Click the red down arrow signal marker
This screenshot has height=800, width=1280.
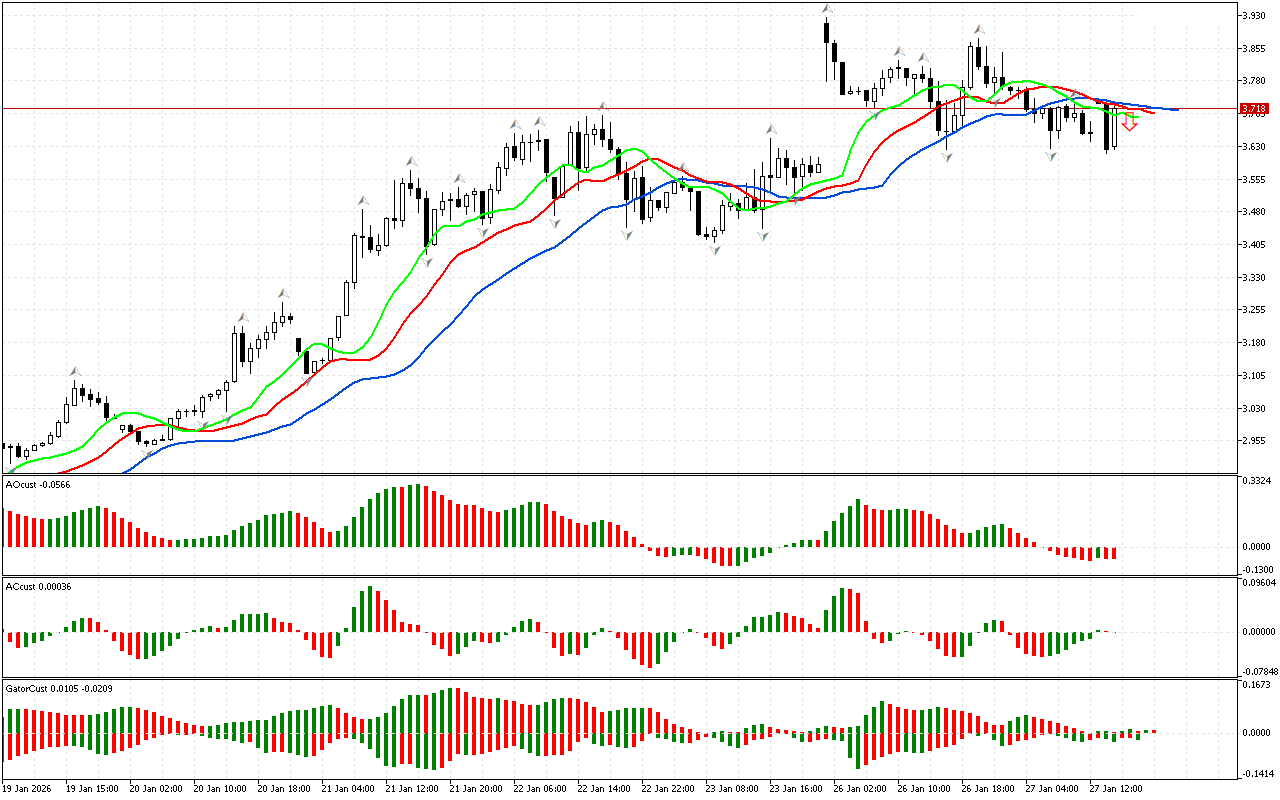tap(1130, 126)
